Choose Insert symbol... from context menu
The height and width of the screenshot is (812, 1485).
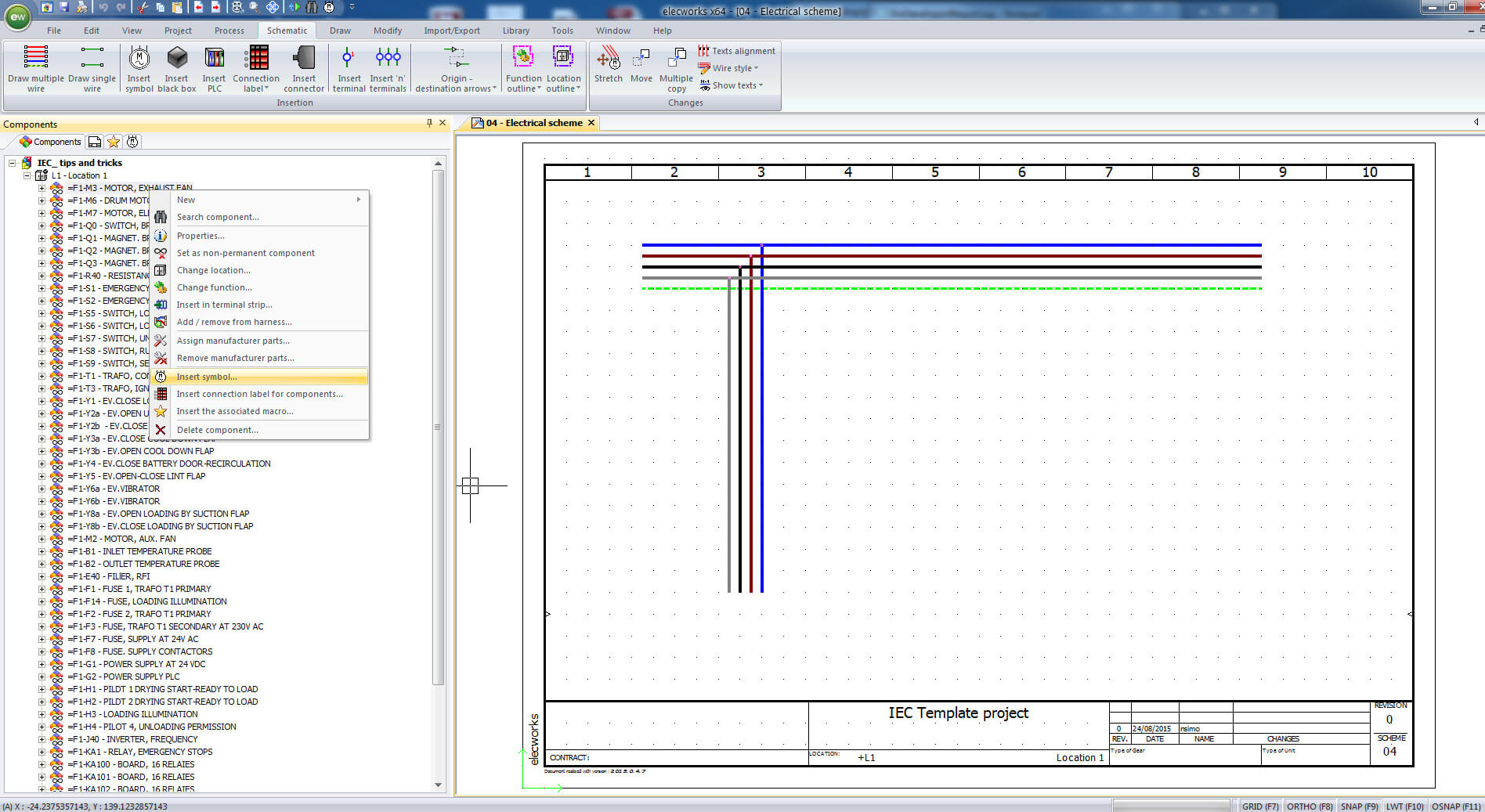point(259,377)
